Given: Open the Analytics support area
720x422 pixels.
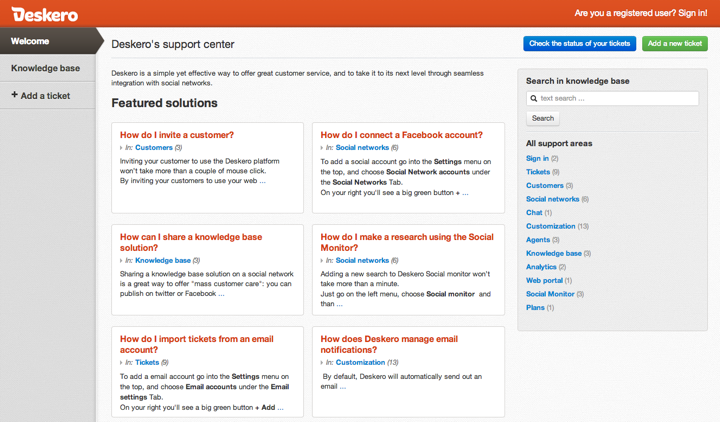Looking at the screenshot, I should point(541,267).
